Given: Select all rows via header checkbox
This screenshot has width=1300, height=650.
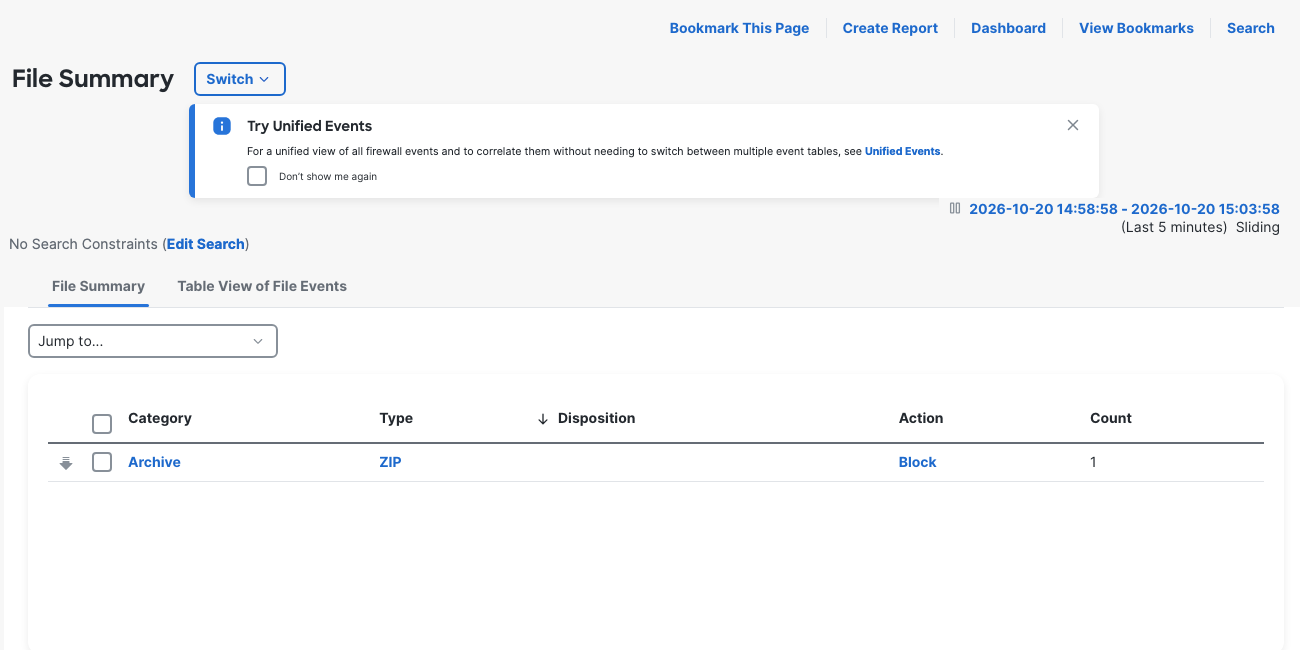Looking at the screenshot, I should tap(102, 424).
